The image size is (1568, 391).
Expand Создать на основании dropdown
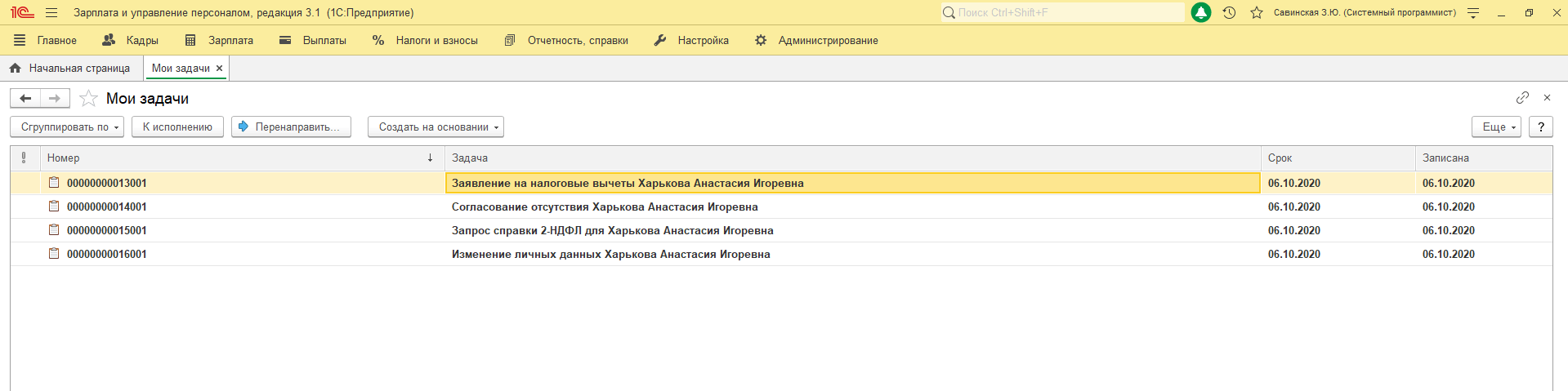[x=436, y=127]
